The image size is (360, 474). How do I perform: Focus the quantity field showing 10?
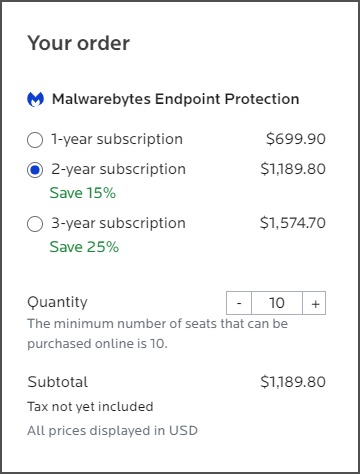277,303
